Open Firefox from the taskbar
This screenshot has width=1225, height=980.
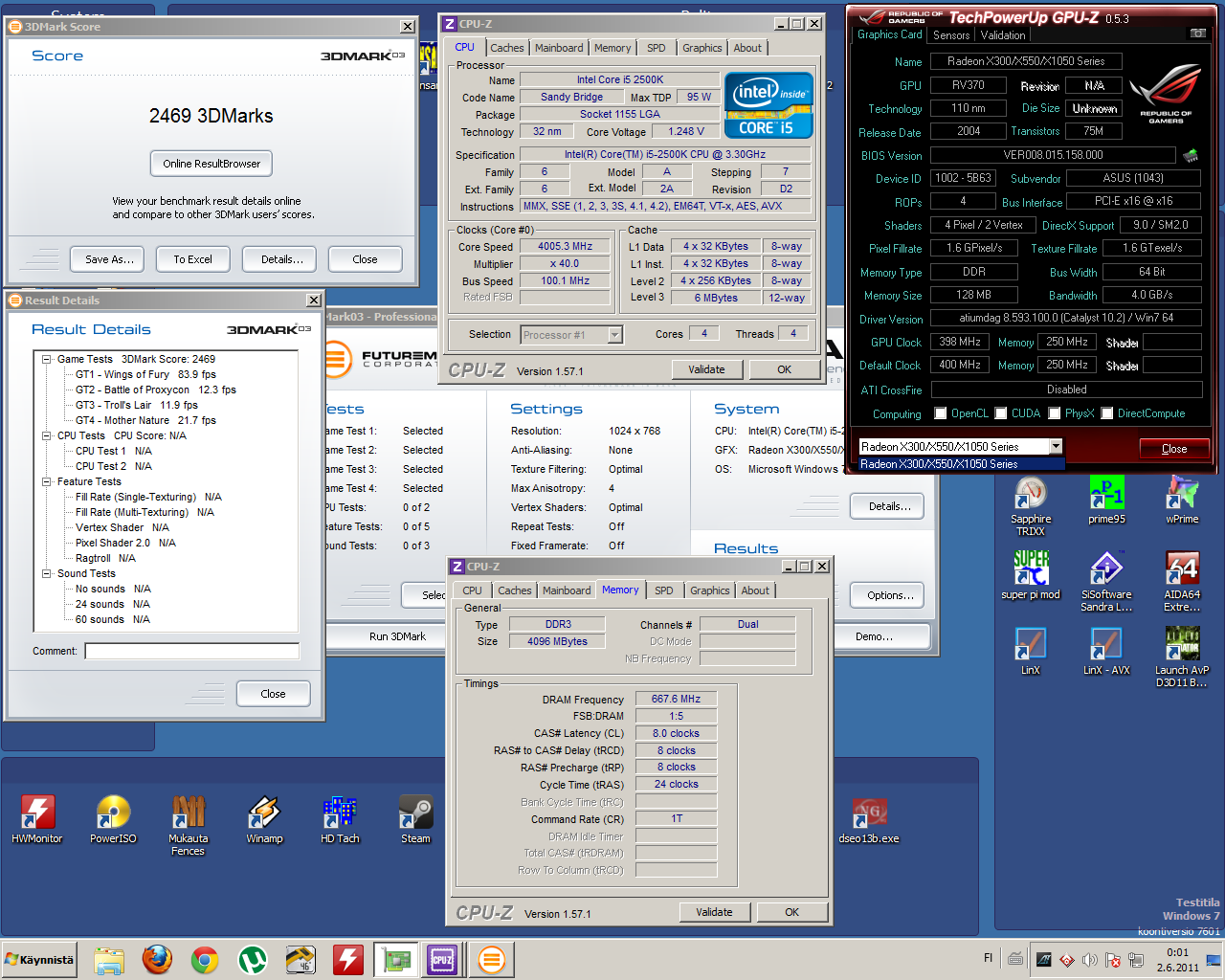157,960
